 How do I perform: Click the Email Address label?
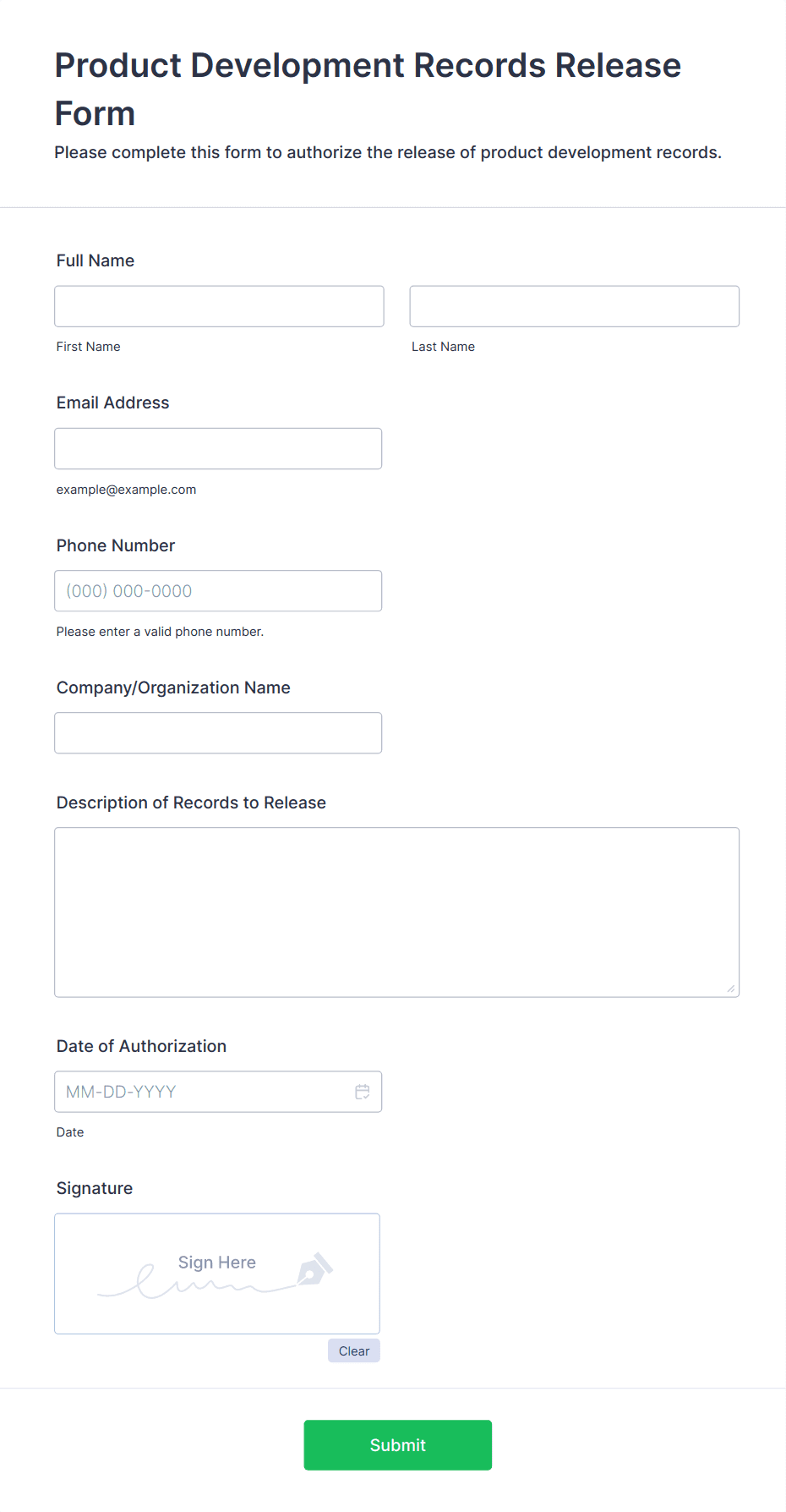click(x=113, y=403)
